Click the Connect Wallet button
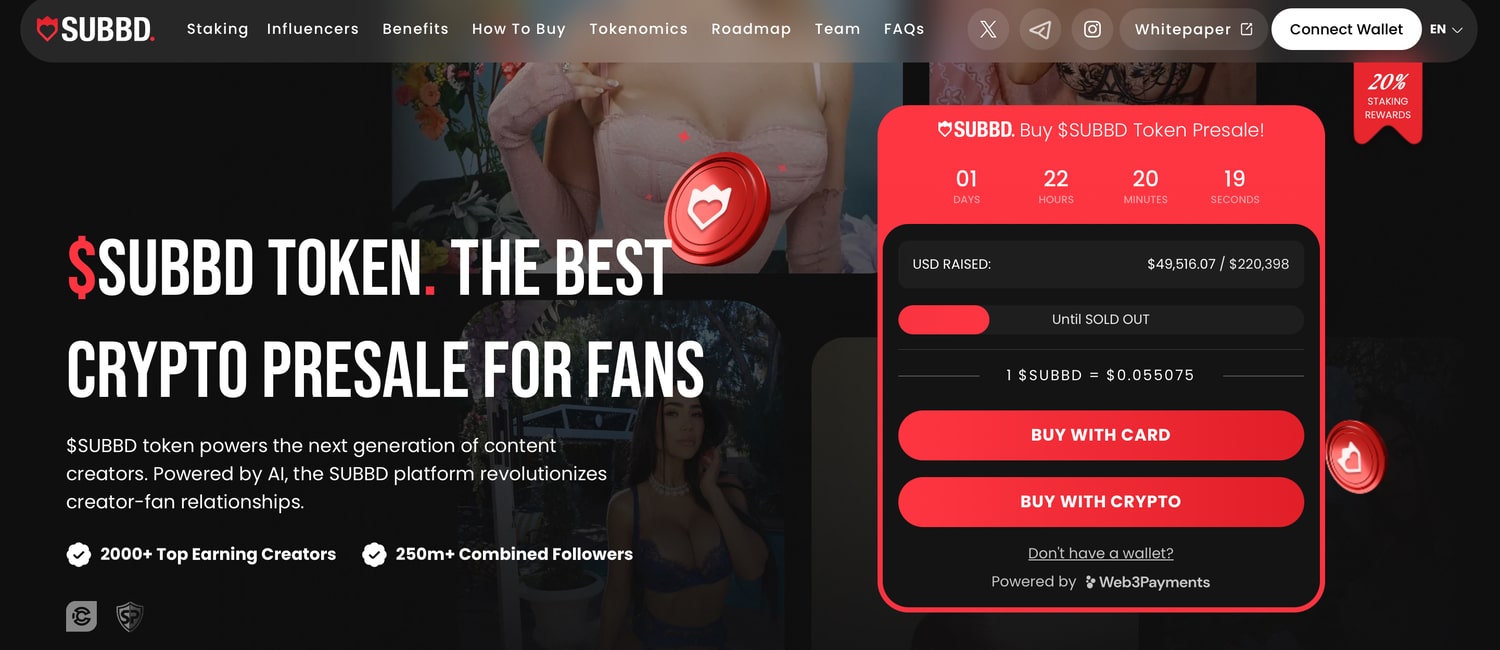The height and width of the screenshot is (650, 1500). 1346,29
